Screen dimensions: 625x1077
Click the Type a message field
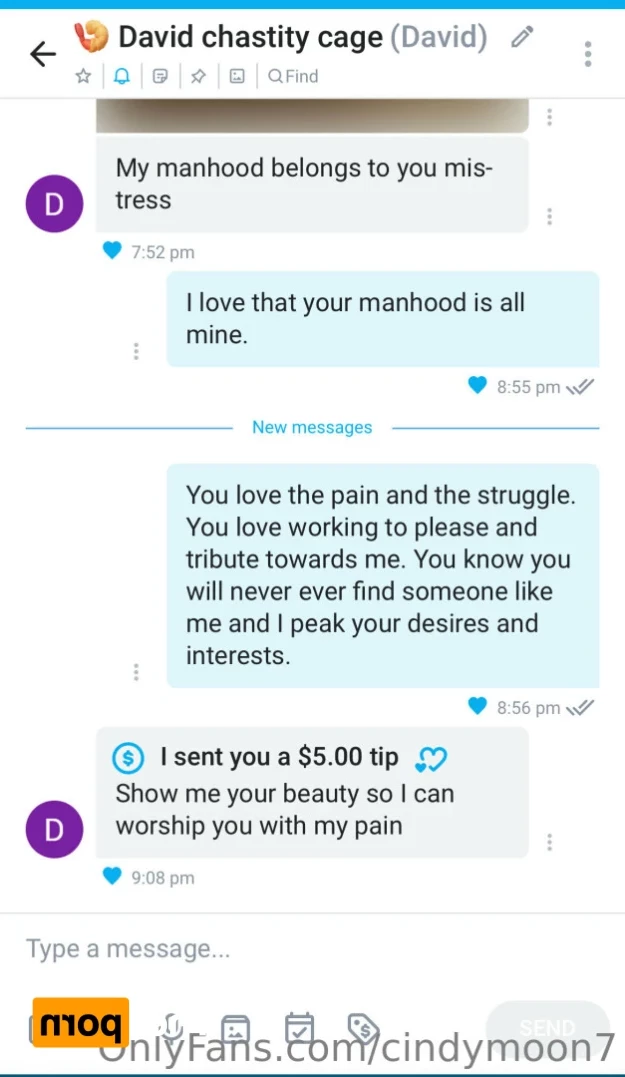pyautogui.click(x=300, y=949)
